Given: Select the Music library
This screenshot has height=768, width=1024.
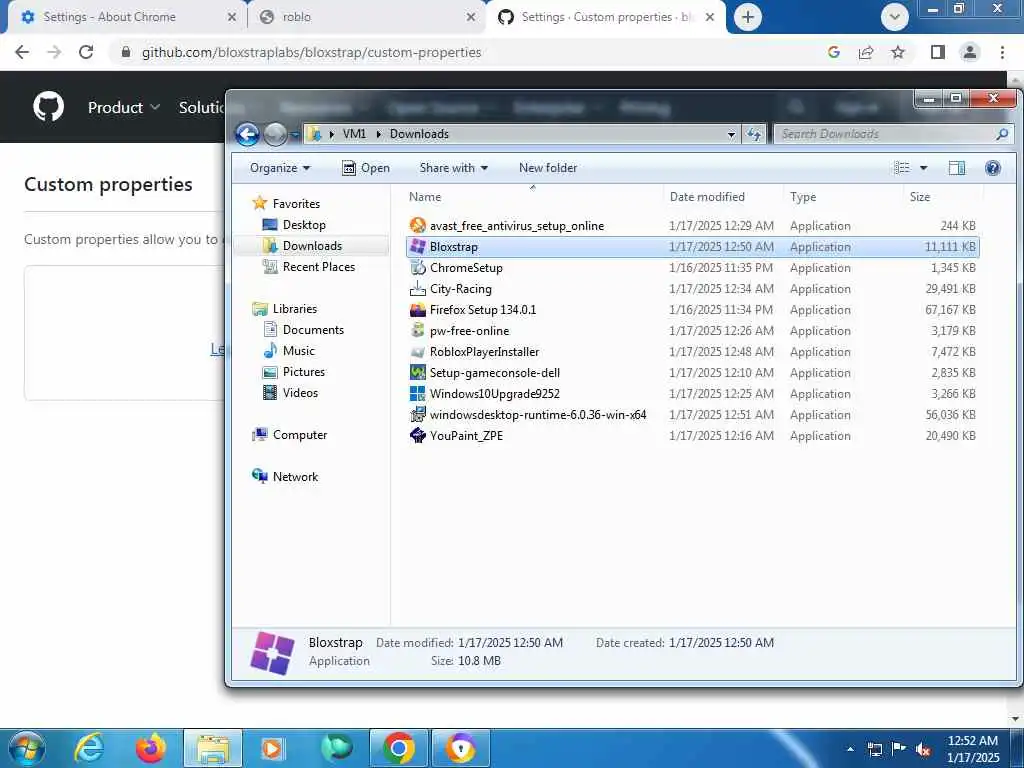Looking at the screenshot, I should 289,351.
